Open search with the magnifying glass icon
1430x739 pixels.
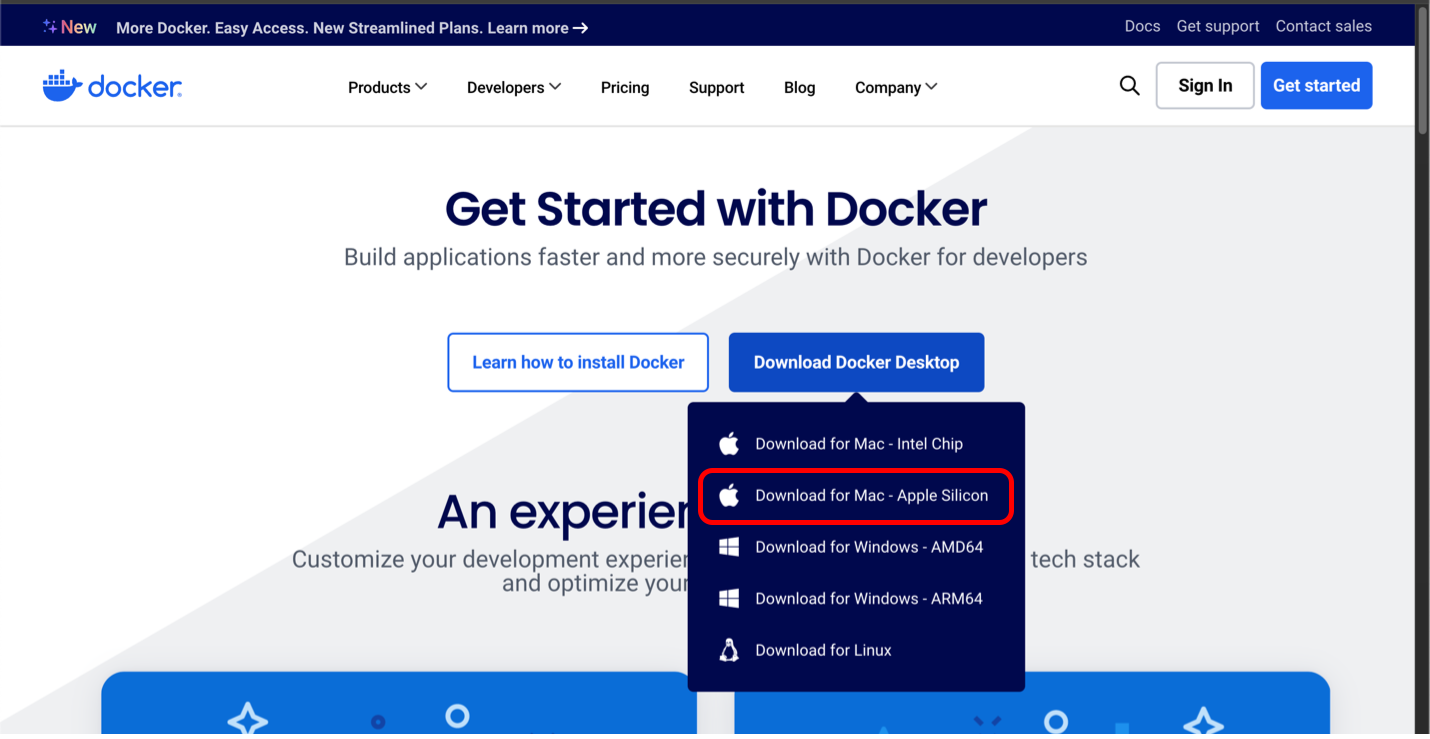click(x=1129, y=86)
